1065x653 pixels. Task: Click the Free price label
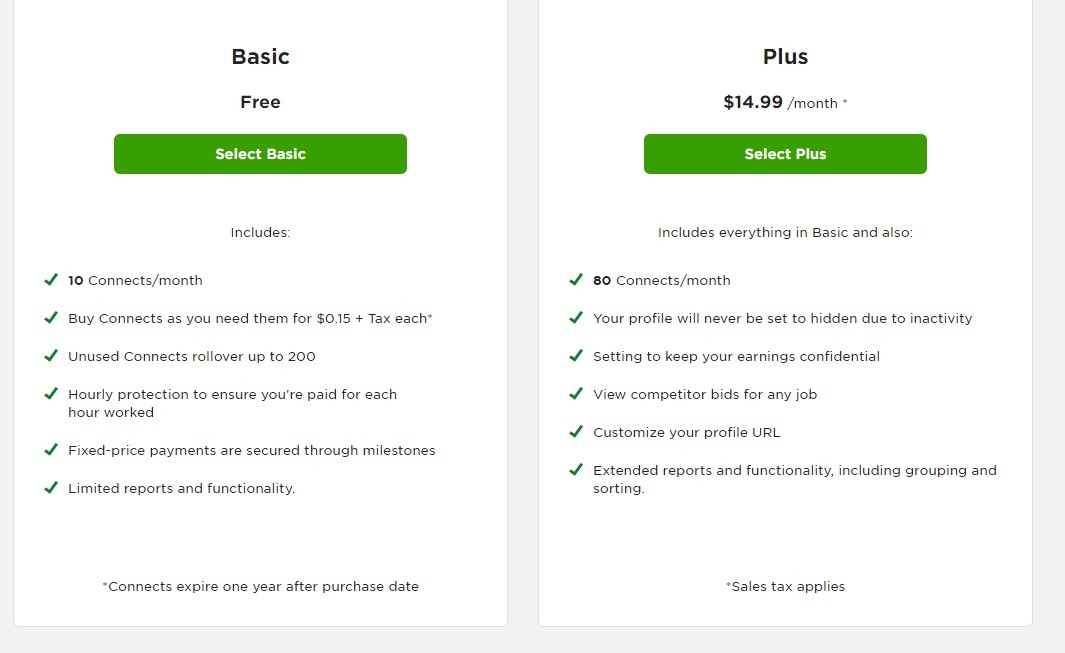click(260, 102)
